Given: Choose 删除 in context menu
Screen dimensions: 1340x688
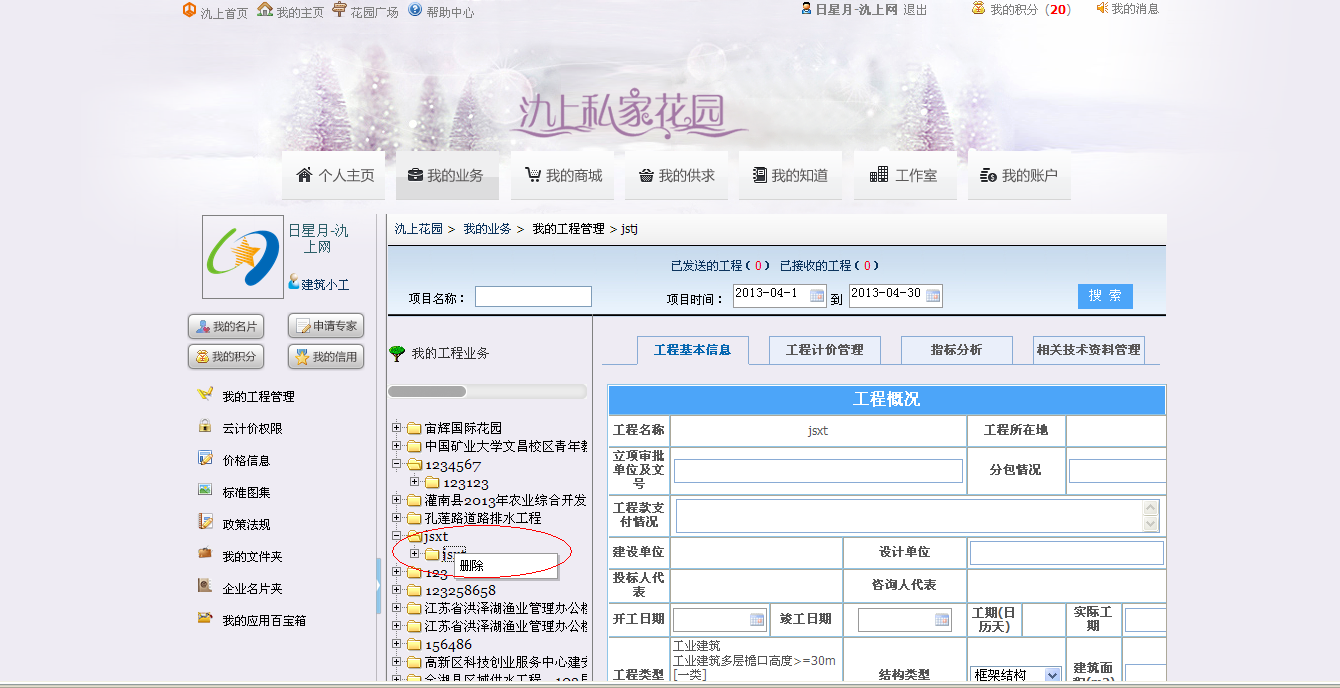Looking at the screenshot, I should pyautogui.click(x=506, y=566).
